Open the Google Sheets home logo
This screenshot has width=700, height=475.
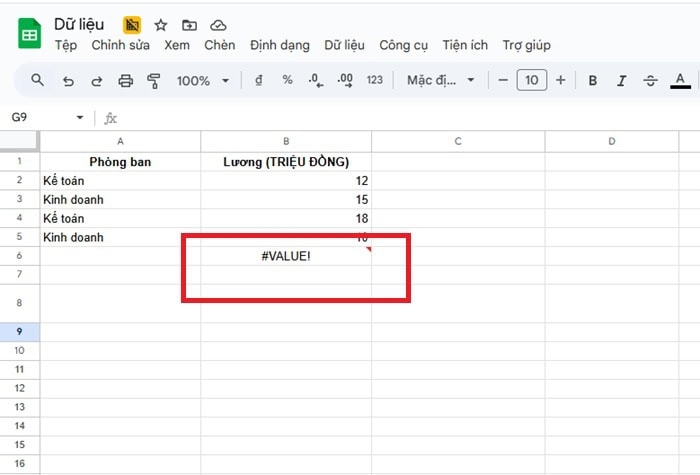coord(29,35)
